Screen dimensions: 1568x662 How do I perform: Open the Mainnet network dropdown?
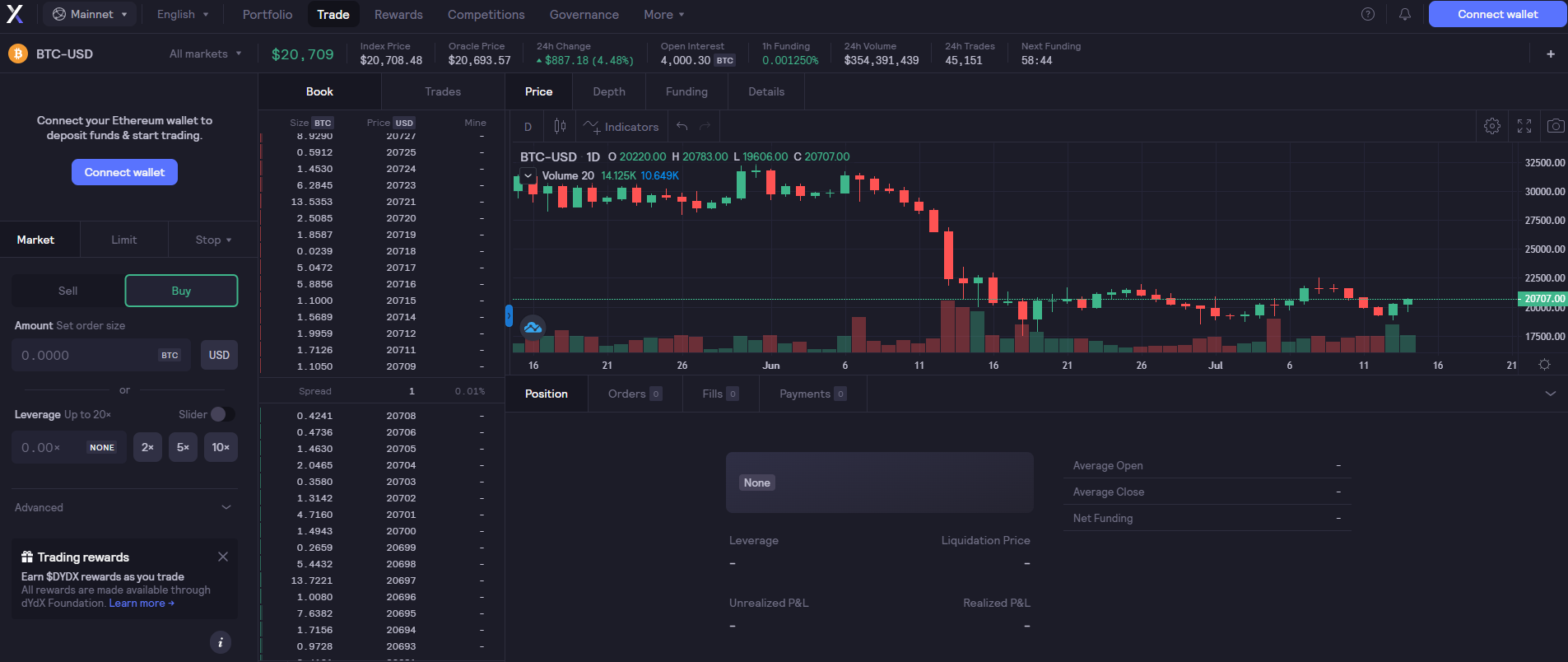tap(90, 14)
